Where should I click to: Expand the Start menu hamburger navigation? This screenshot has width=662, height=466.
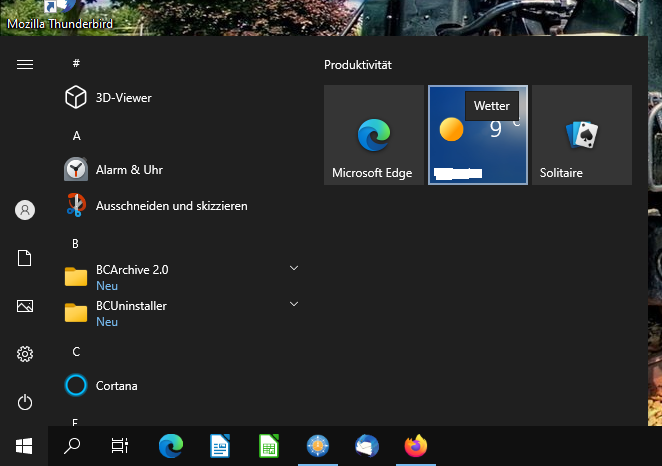(x=25, y=64)
